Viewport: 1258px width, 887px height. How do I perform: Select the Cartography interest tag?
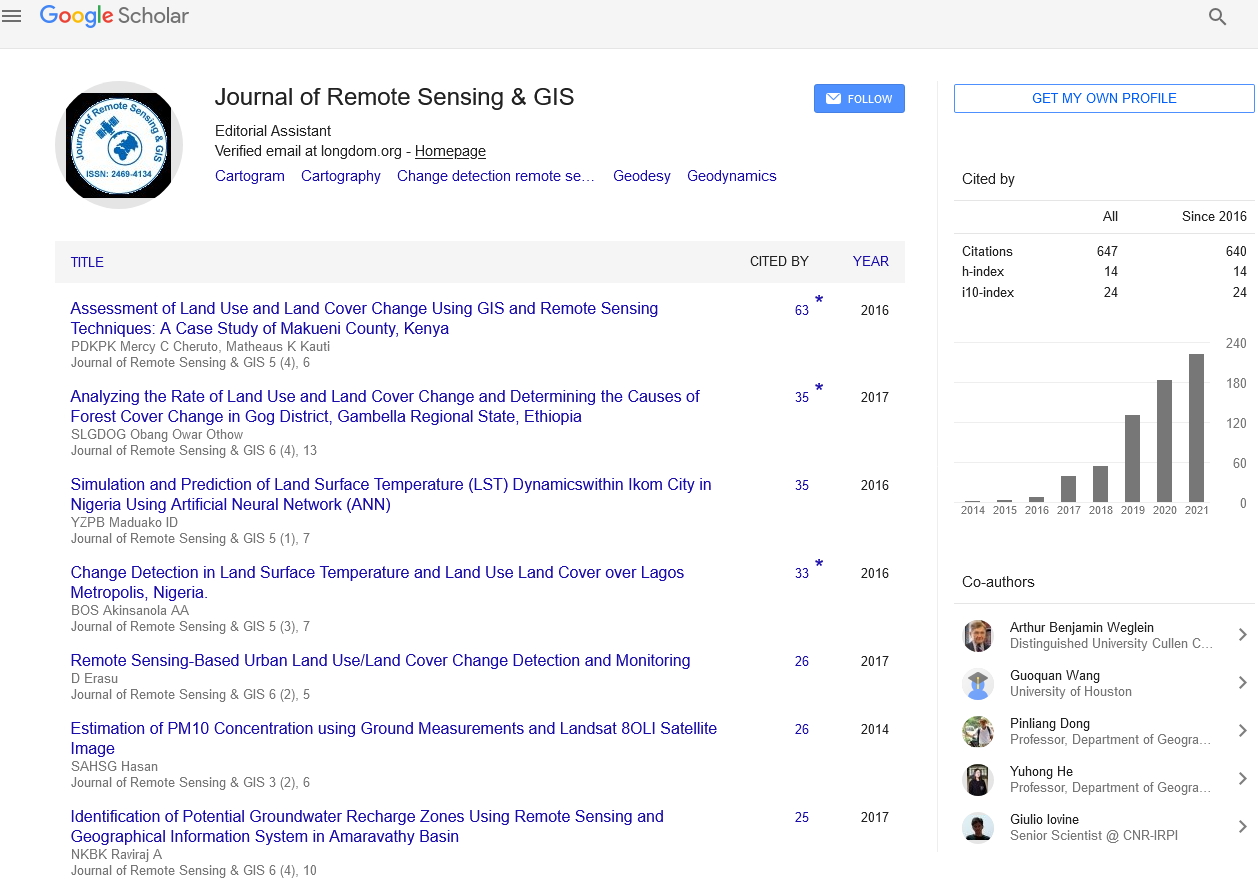[341, 176]
